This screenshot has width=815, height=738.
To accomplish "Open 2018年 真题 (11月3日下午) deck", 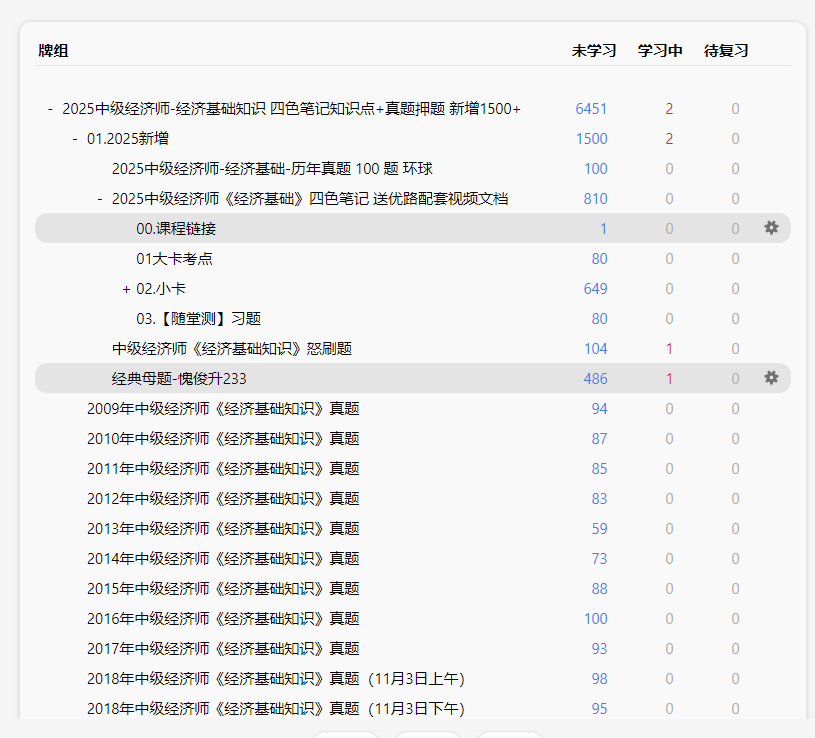I will coord(275,709).
